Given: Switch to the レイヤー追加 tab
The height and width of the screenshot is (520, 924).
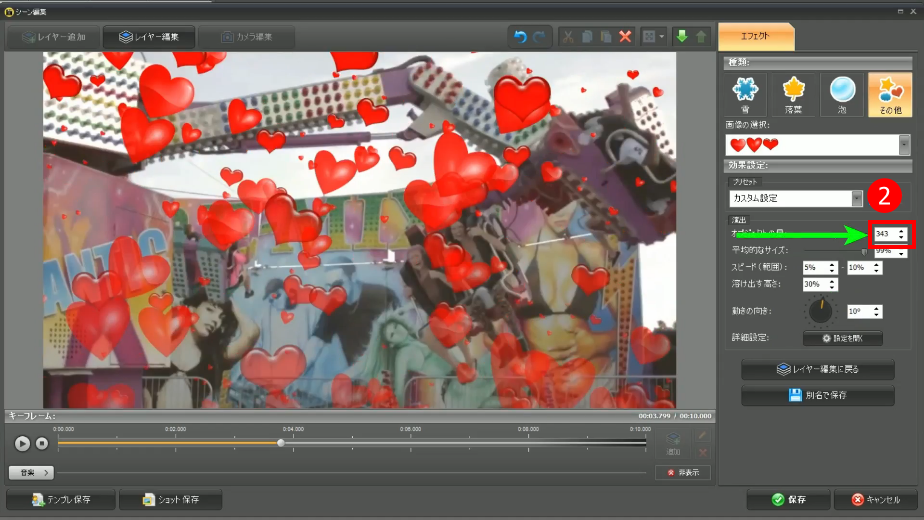Looking at the screenshot, I should (51, 37).
